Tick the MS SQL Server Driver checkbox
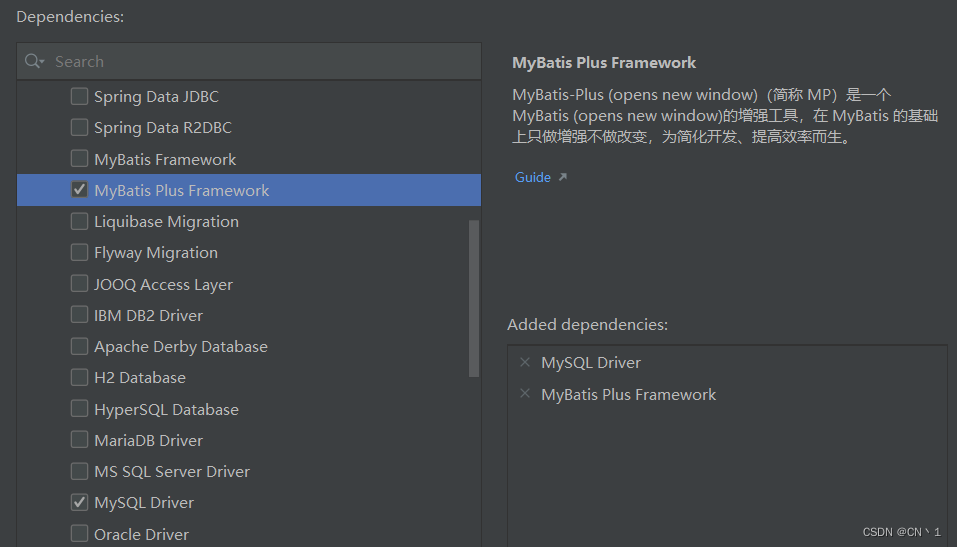957x547 pixels. point(79,471)
